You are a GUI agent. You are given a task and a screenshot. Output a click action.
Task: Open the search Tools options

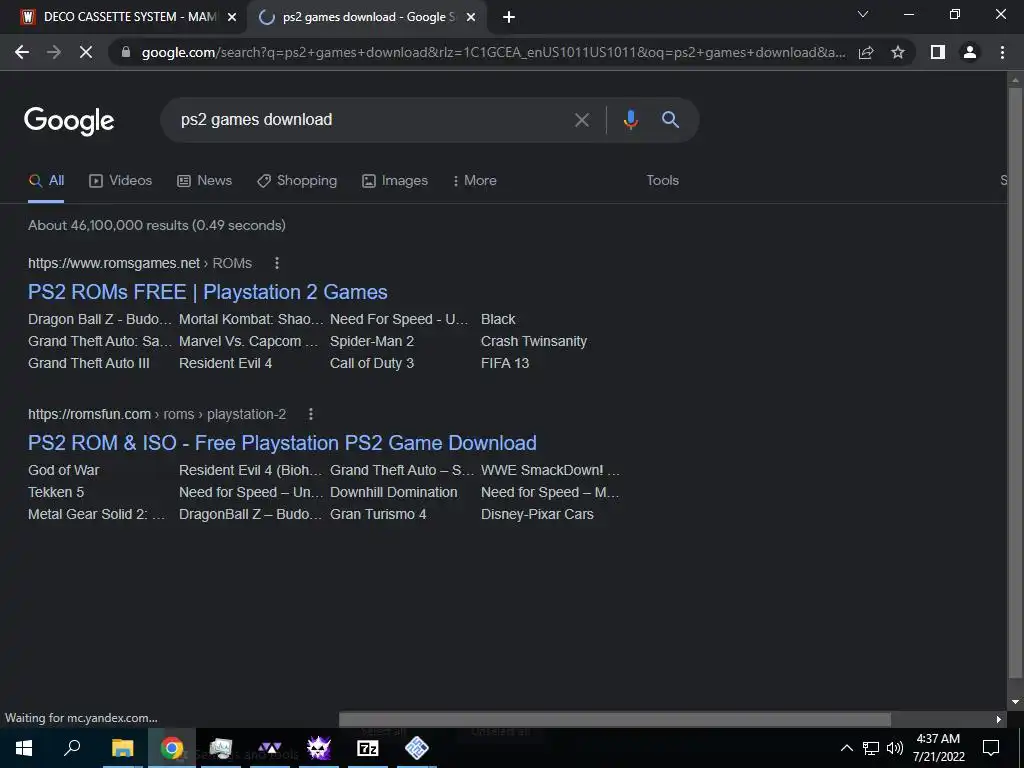(662, 181)
